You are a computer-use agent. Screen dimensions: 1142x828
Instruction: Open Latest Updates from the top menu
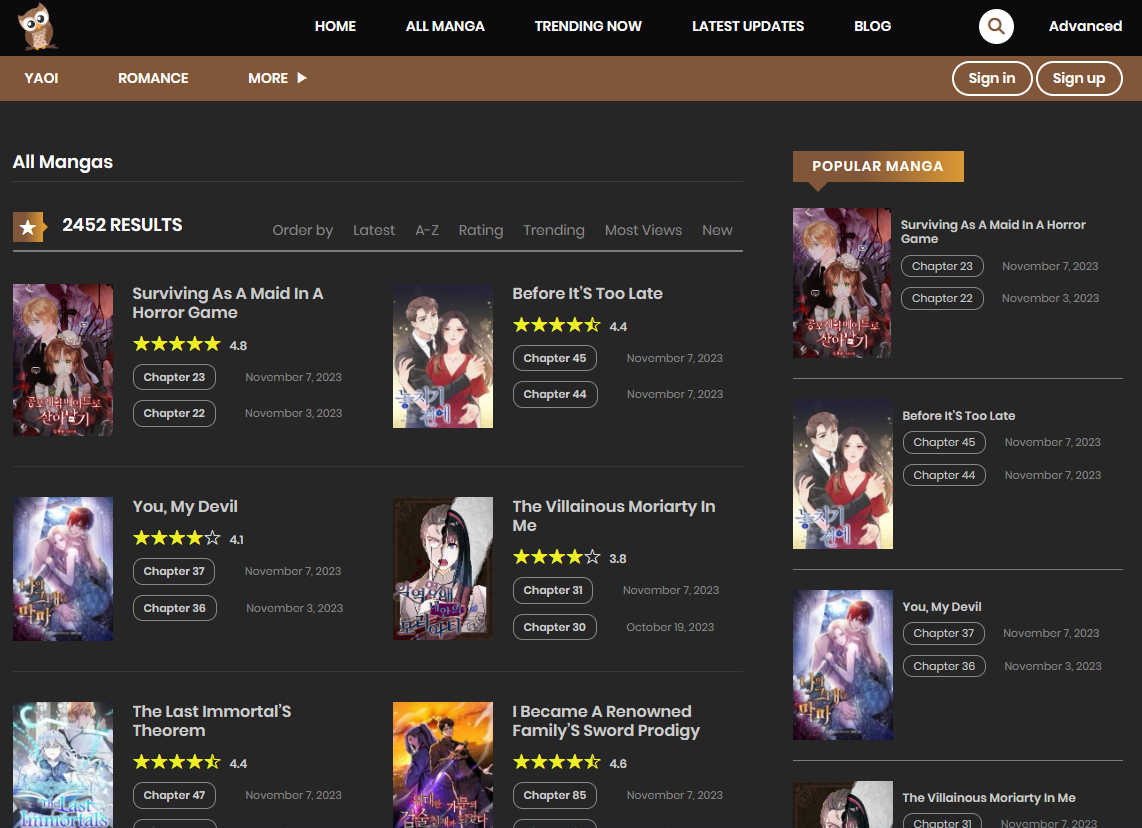[x=748, y=26]
